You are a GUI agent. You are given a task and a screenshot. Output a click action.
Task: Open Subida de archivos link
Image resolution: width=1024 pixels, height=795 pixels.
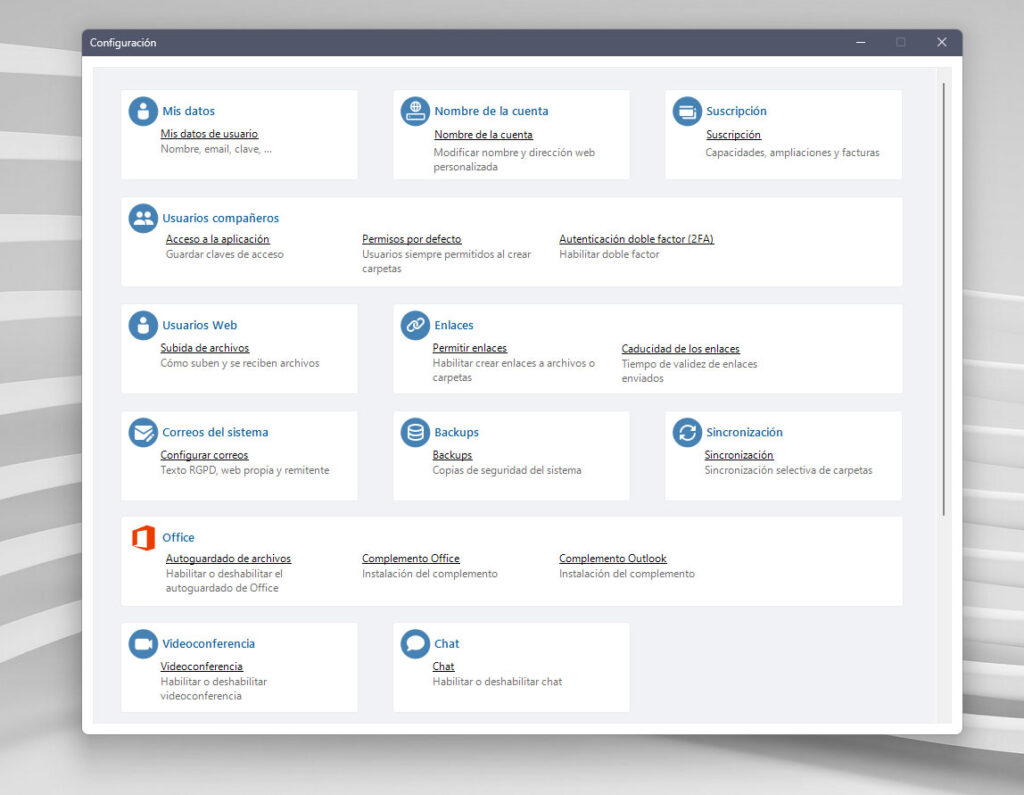pos(204,348)
